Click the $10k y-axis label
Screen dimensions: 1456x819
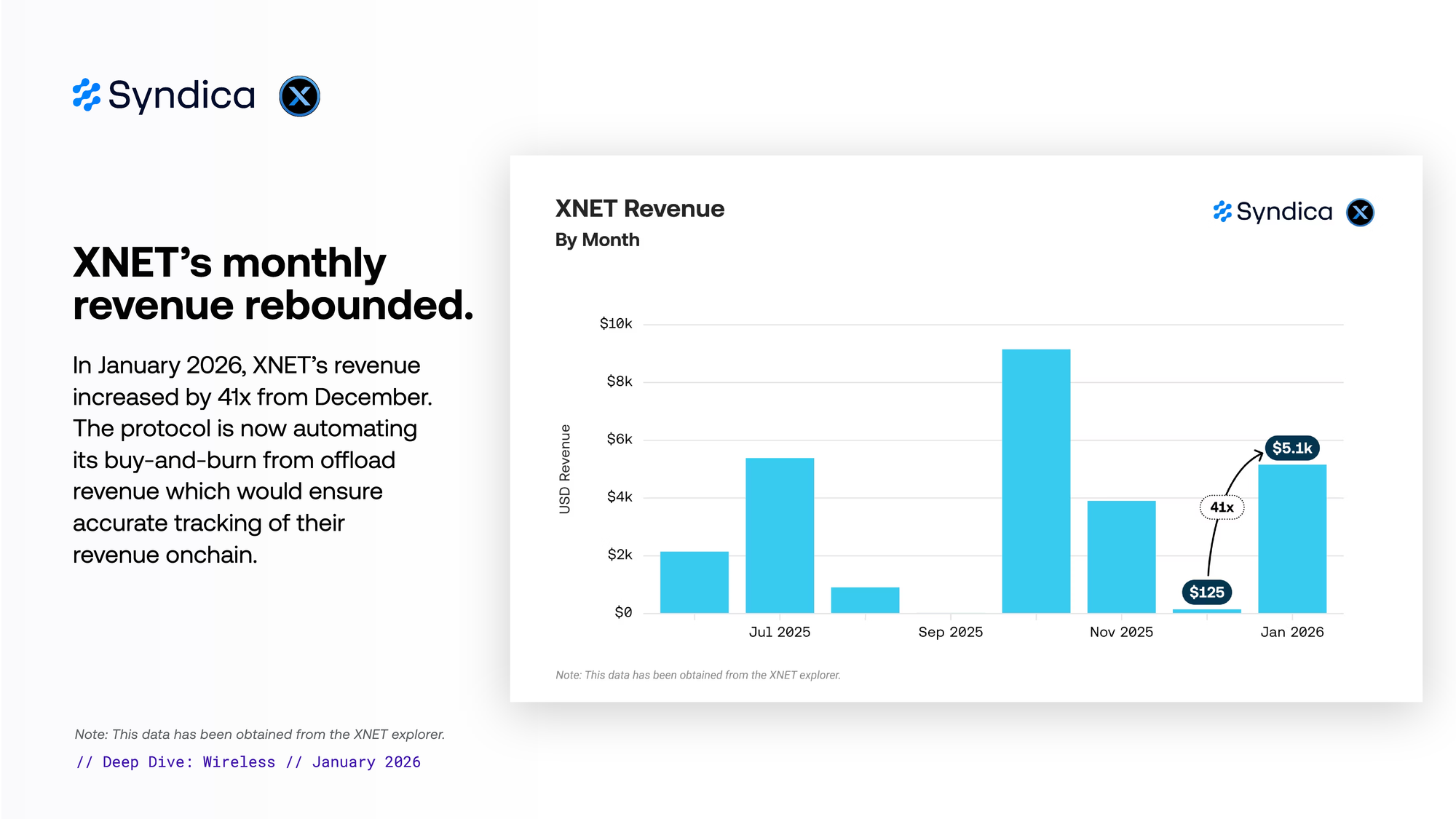click(x=615, y=323)
